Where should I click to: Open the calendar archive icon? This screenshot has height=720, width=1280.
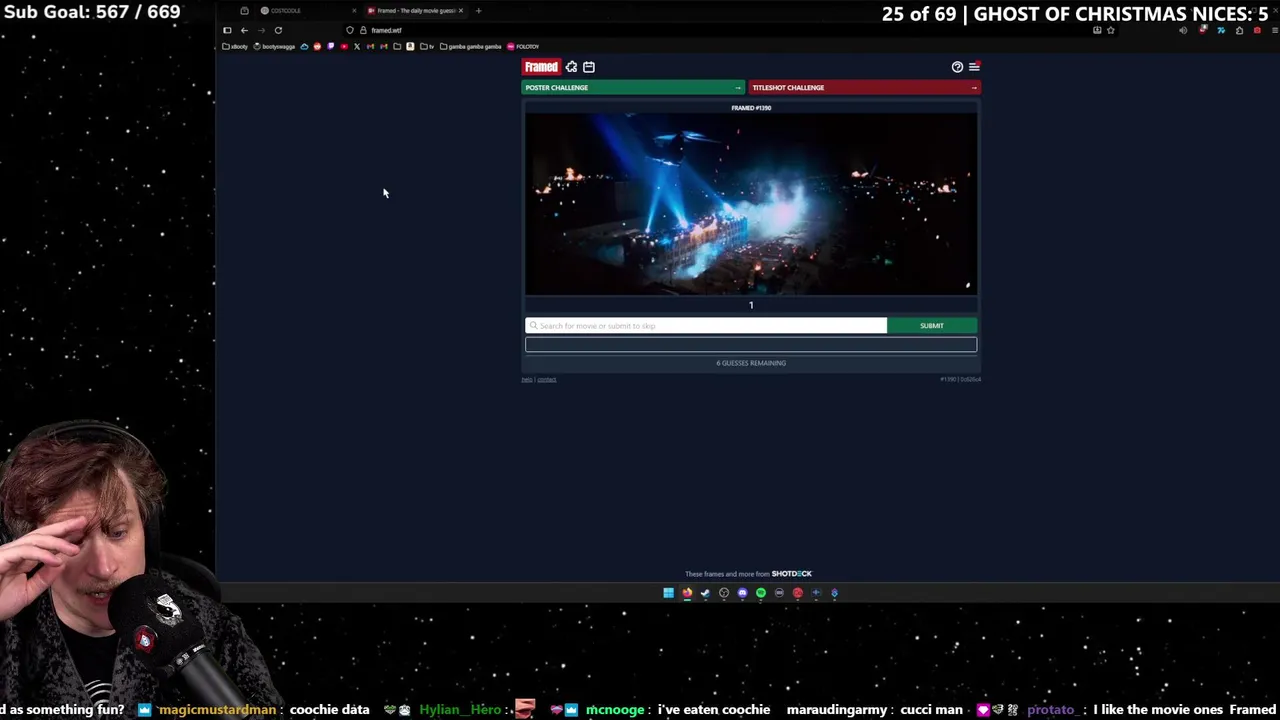tap(589, 67)
